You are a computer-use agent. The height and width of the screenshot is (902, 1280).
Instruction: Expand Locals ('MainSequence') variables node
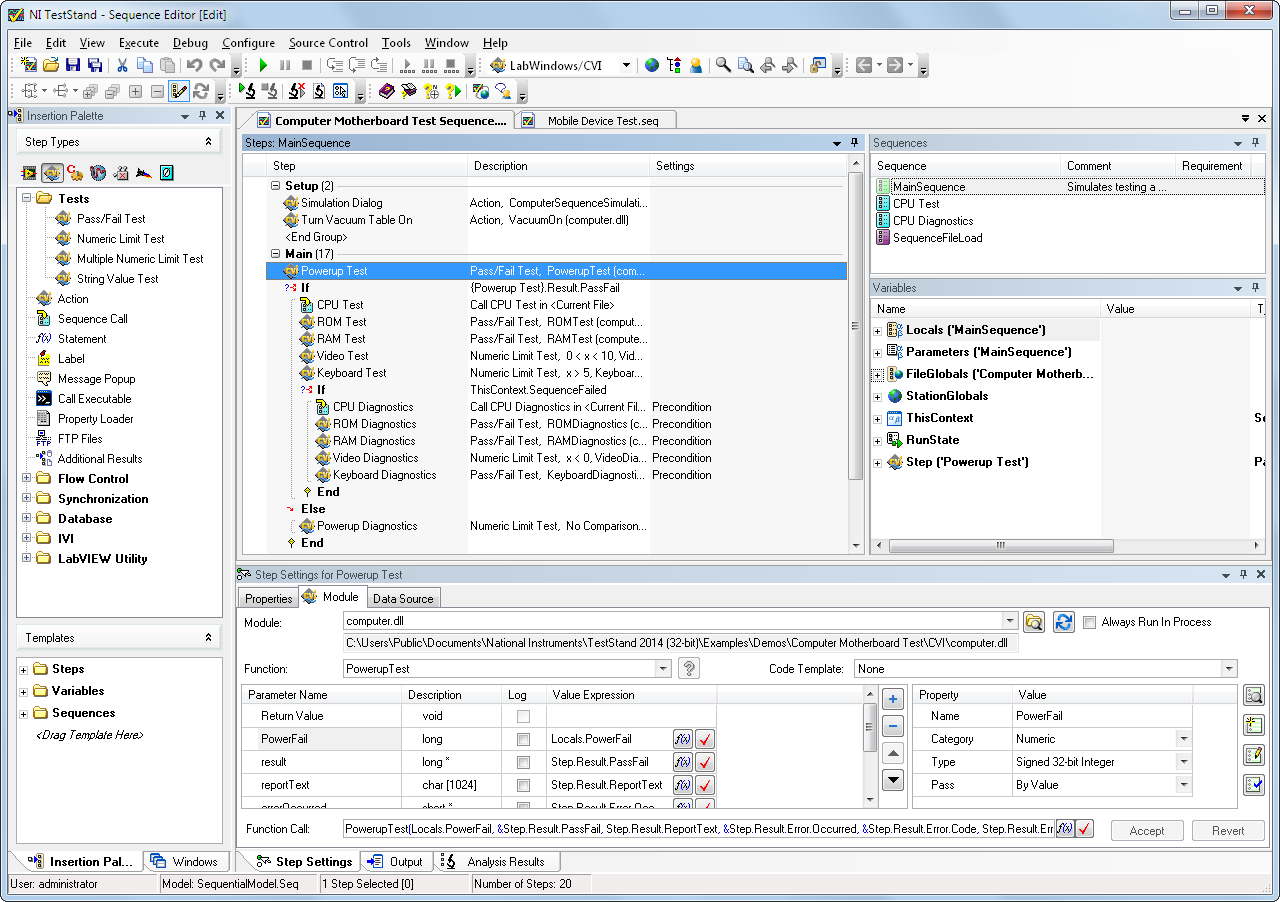(878, 331)
